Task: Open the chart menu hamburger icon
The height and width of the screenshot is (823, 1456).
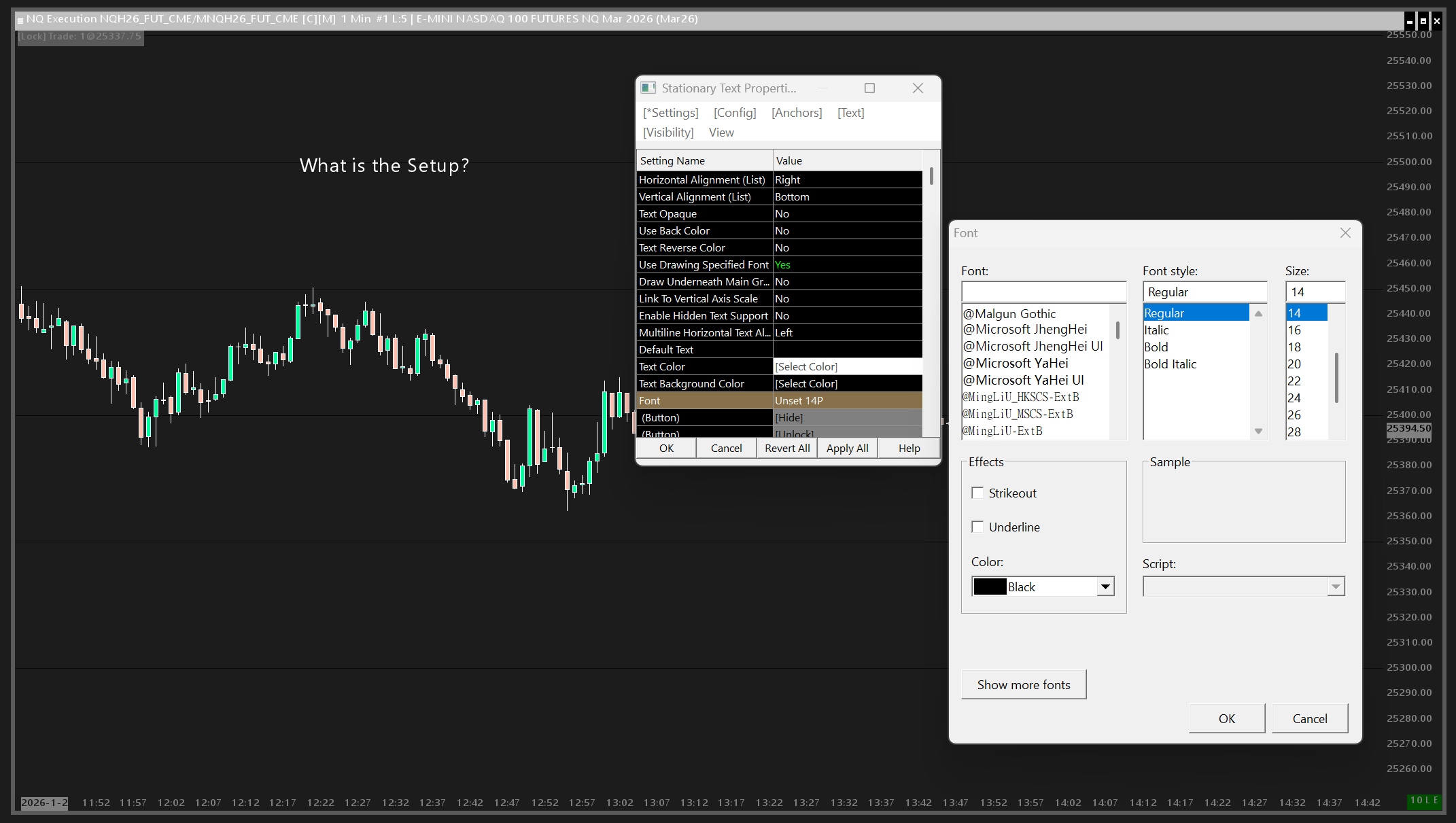Action: click(x=20, y=20)
